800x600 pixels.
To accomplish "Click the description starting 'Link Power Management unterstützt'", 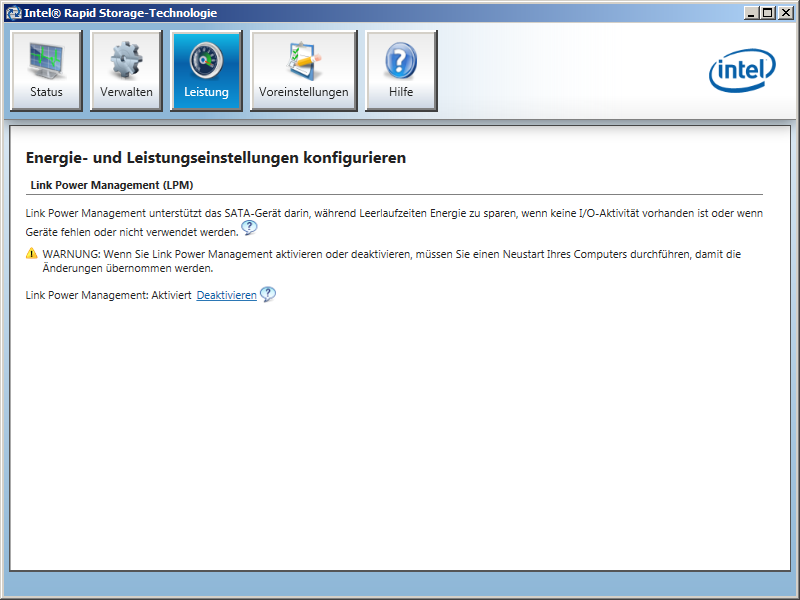I will tap(394, 222).
